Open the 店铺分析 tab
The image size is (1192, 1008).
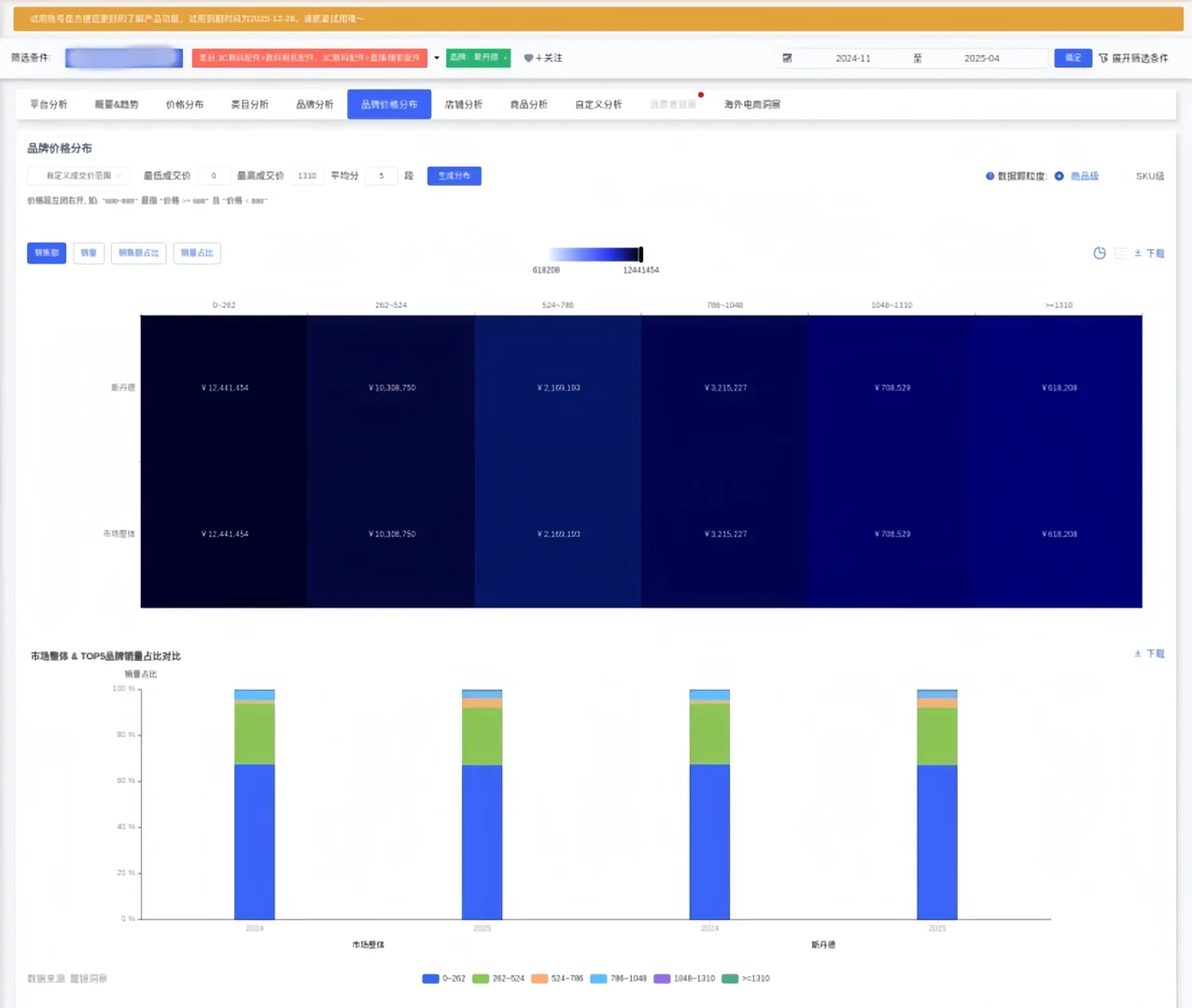(x=464, y=105)
